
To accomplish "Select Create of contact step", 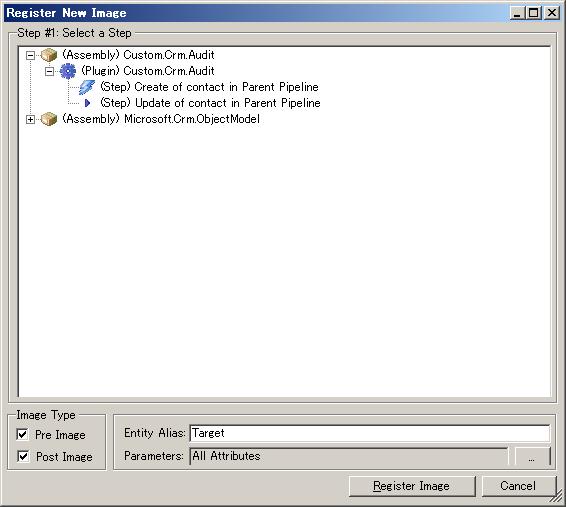I will click(209, 87).
